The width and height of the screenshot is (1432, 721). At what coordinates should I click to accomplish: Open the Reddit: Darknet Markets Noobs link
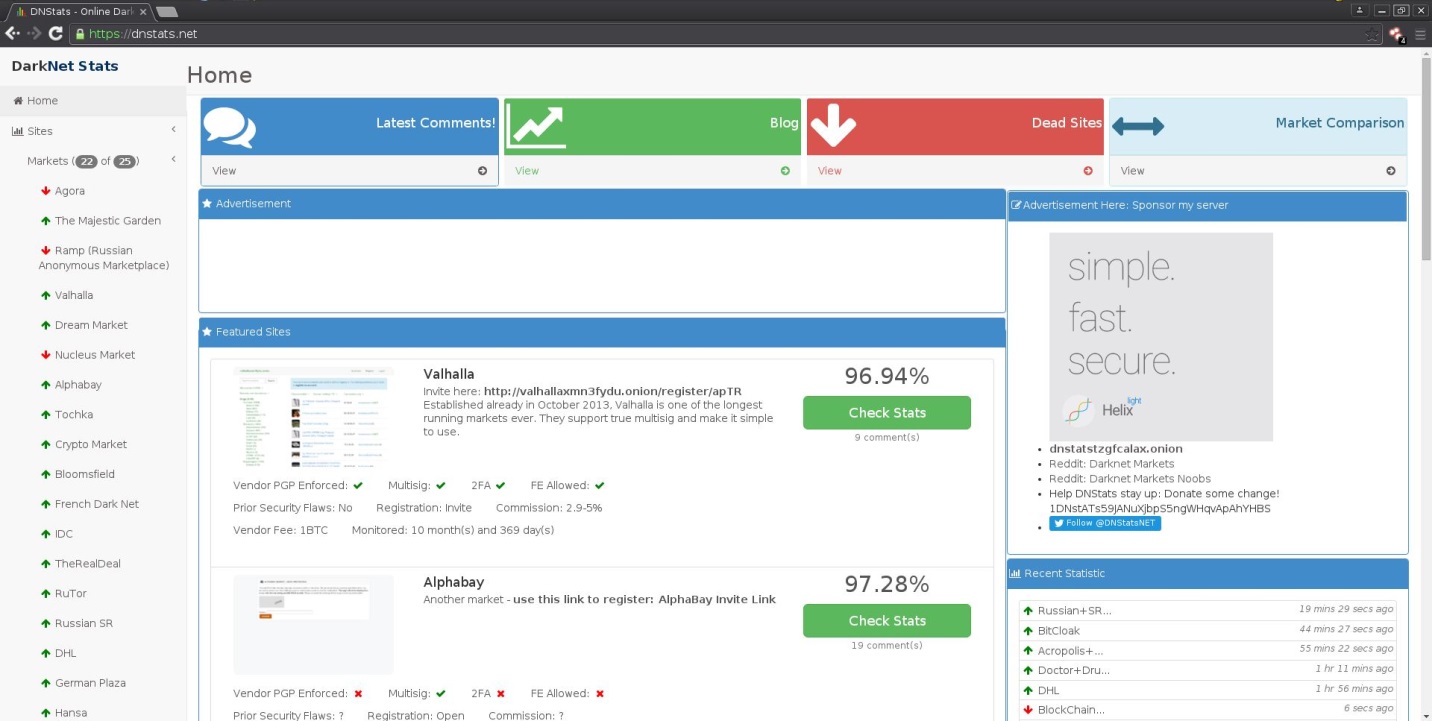(x=1130, y=479)
